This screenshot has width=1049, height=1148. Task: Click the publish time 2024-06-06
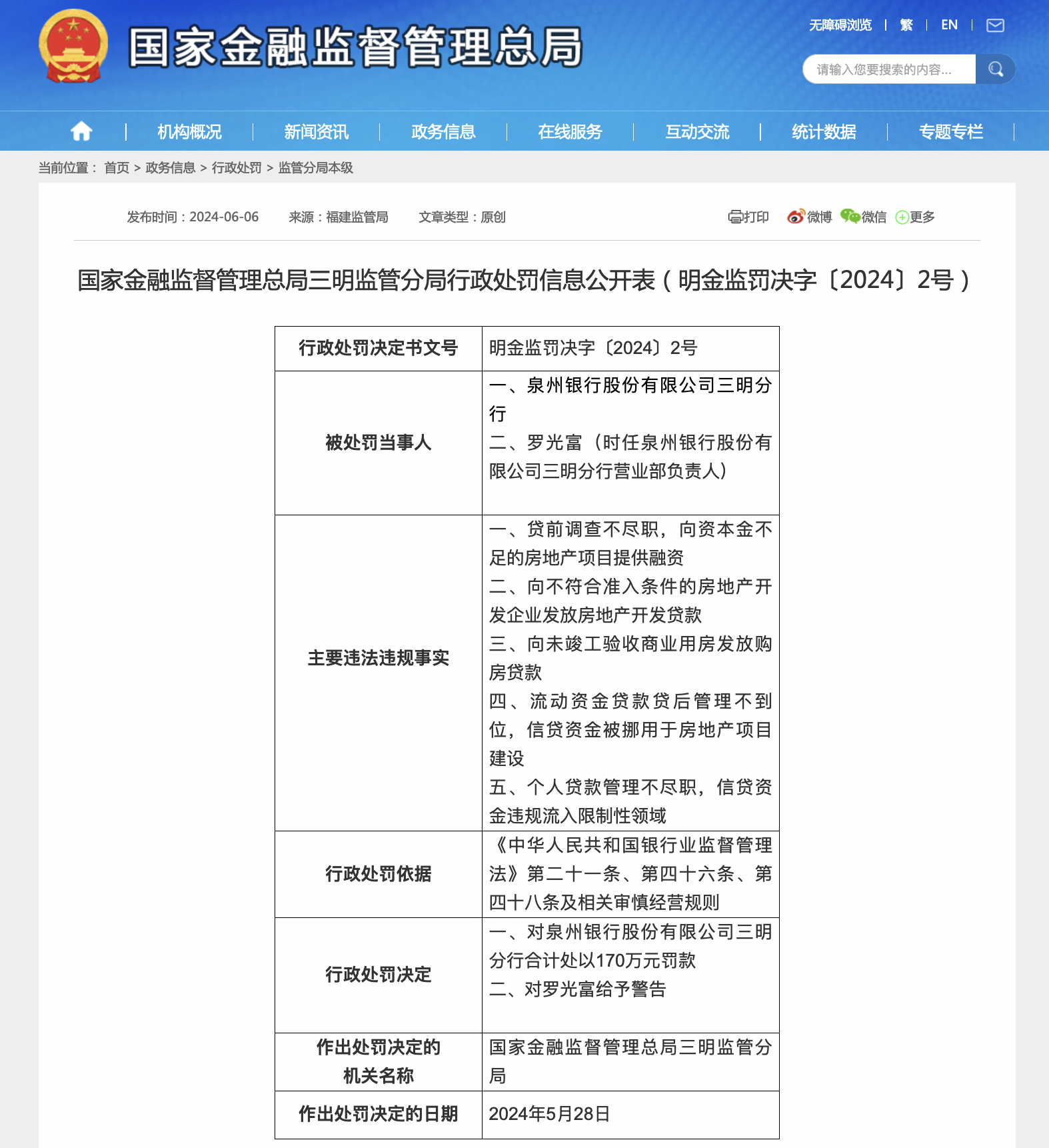[x=224, y=217]
